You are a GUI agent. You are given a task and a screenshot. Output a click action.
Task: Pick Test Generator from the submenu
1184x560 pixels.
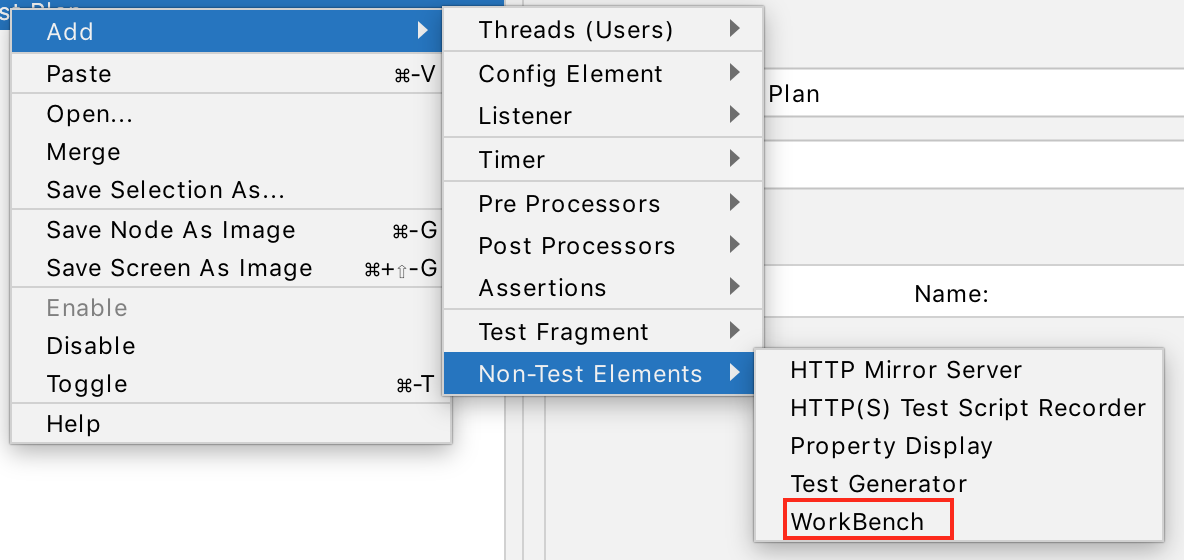878,484
